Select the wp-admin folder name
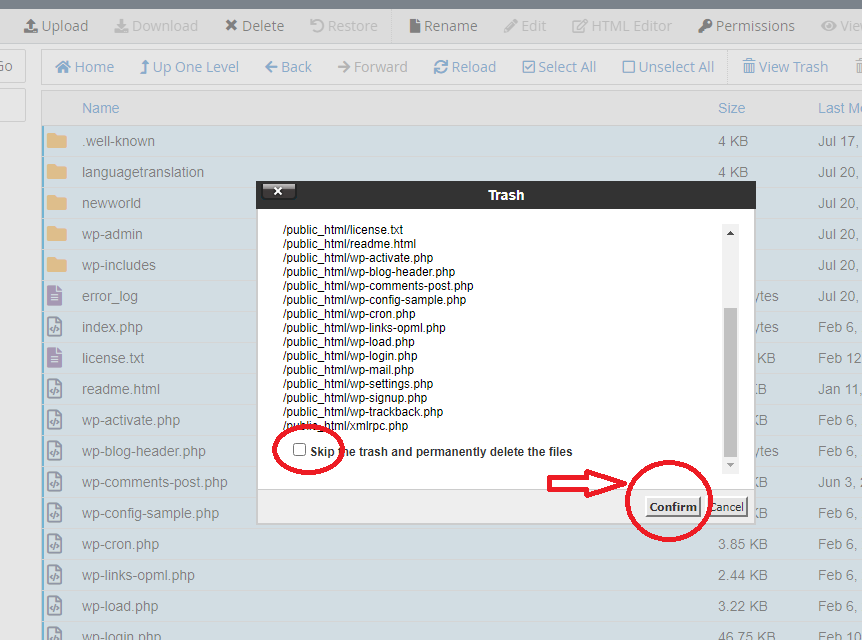Image resolution: width=862 pixels, height=640 pixels. coord(112,234)
